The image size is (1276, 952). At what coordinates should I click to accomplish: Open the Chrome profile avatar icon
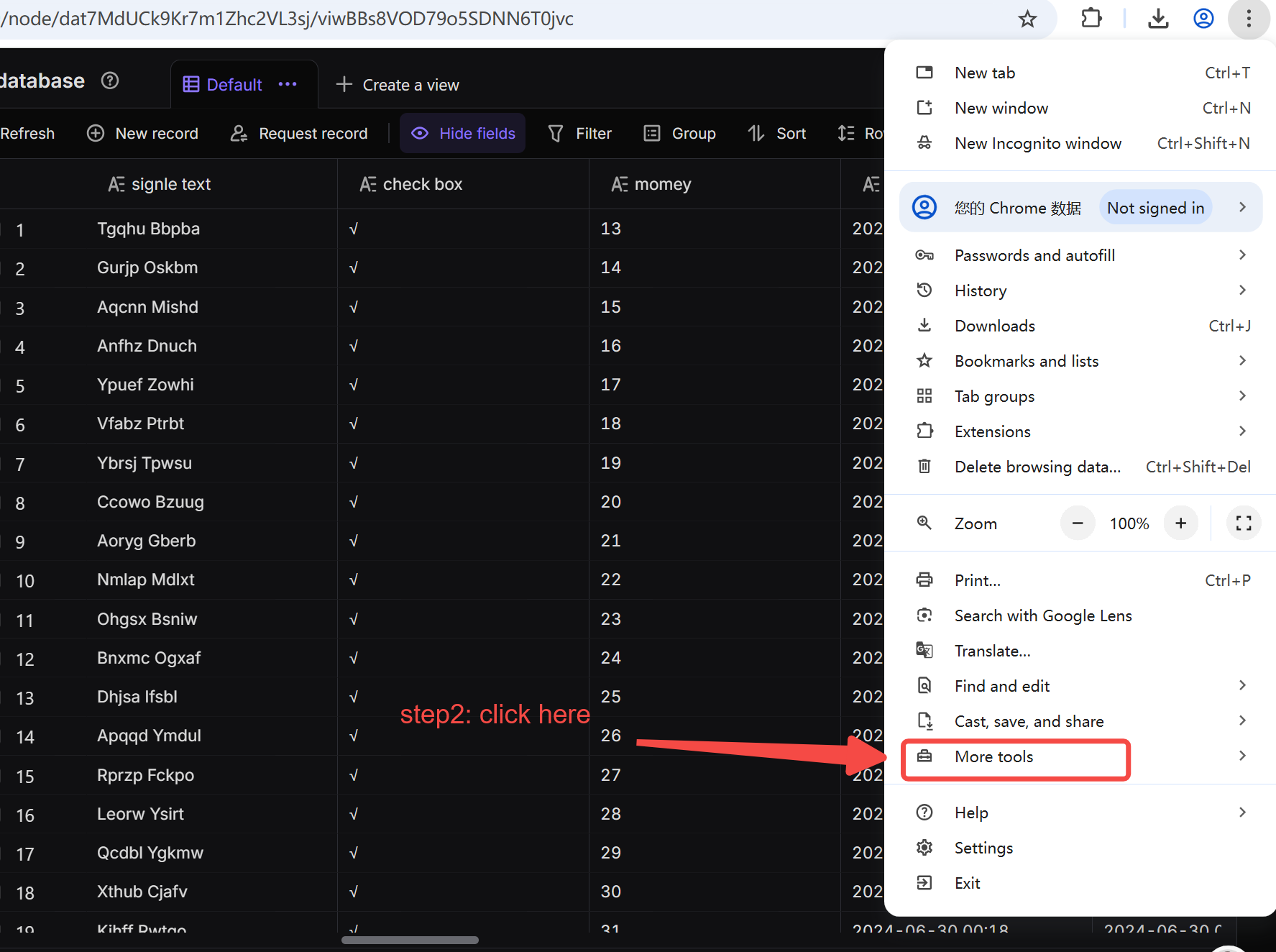pos(1203,19)
